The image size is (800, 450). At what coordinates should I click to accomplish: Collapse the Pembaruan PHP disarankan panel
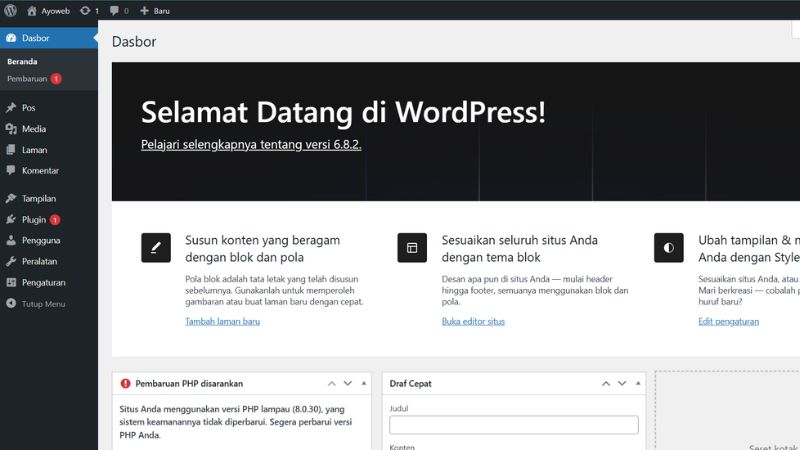[365, 383]
